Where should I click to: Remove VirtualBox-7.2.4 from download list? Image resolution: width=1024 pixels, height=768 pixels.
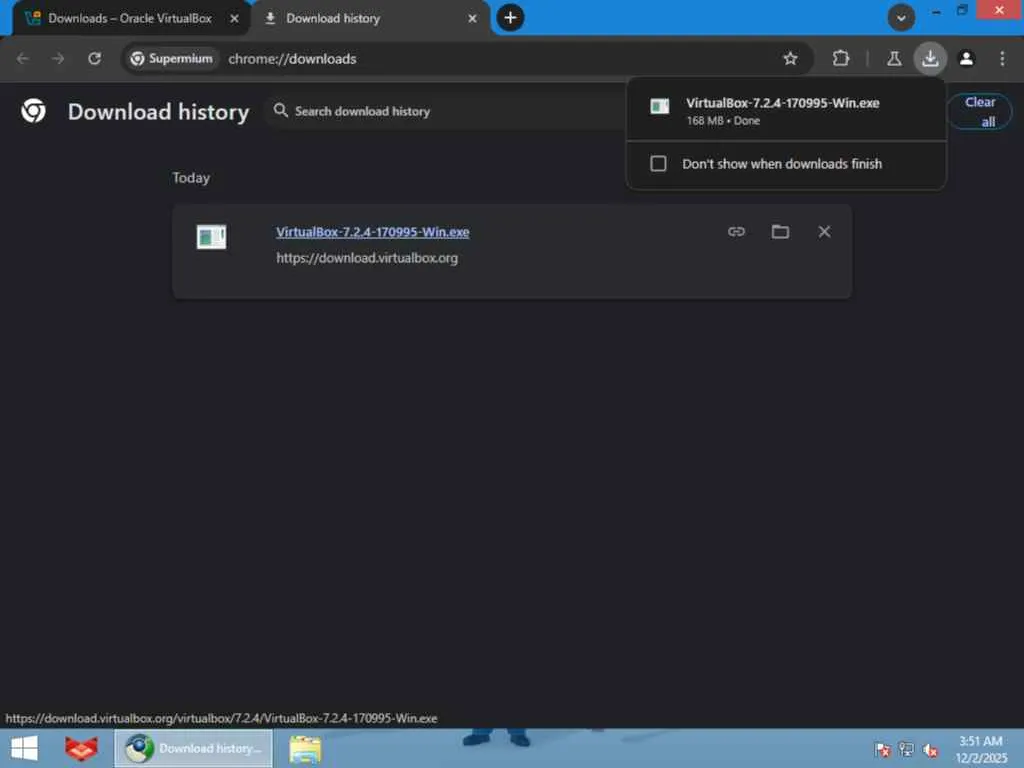point(824,232)
